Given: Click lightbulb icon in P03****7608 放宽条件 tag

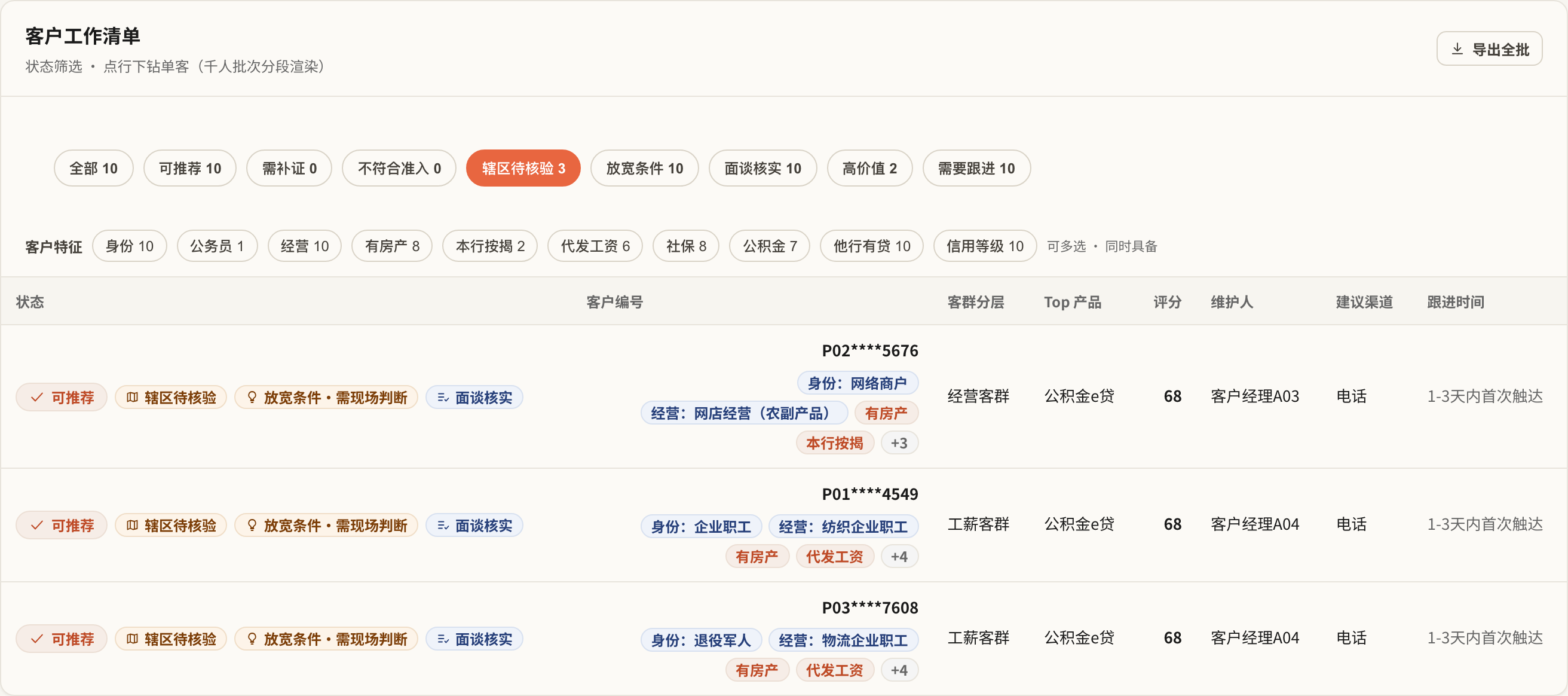Looking at the screenshot, I should [x=252, y=639].
